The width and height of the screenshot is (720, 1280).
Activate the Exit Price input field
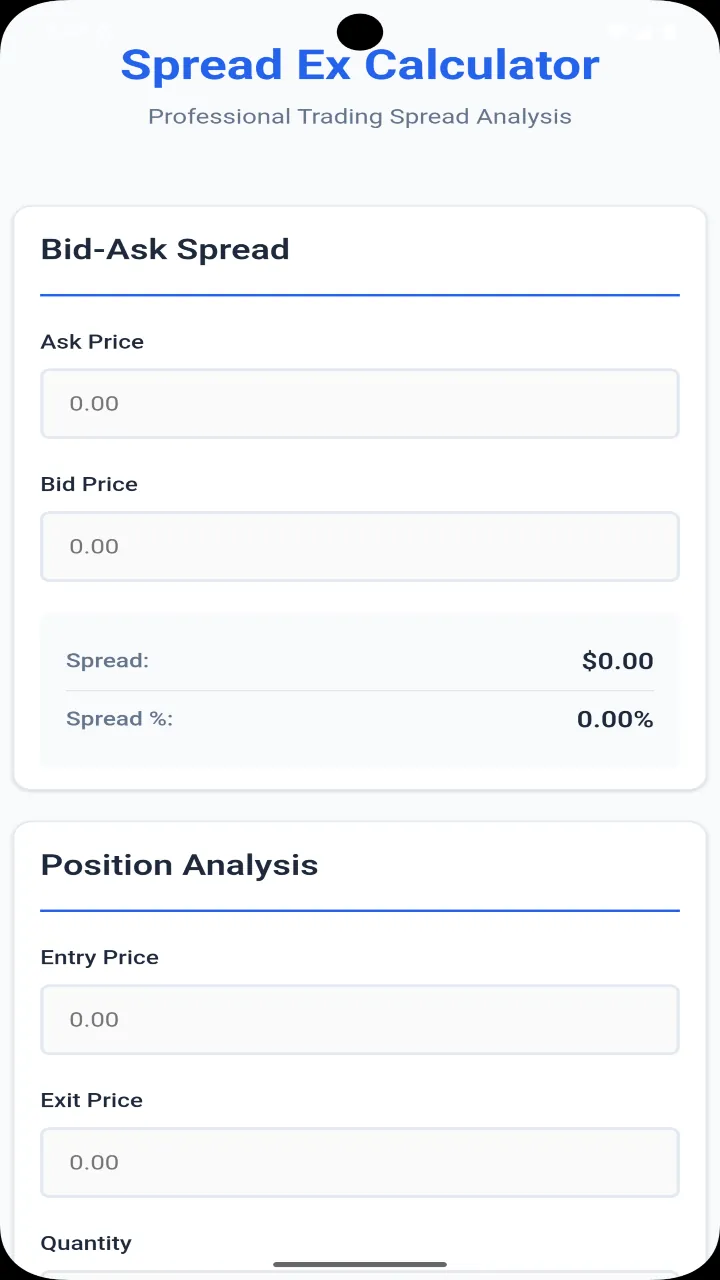click(x=360, y=1163)
